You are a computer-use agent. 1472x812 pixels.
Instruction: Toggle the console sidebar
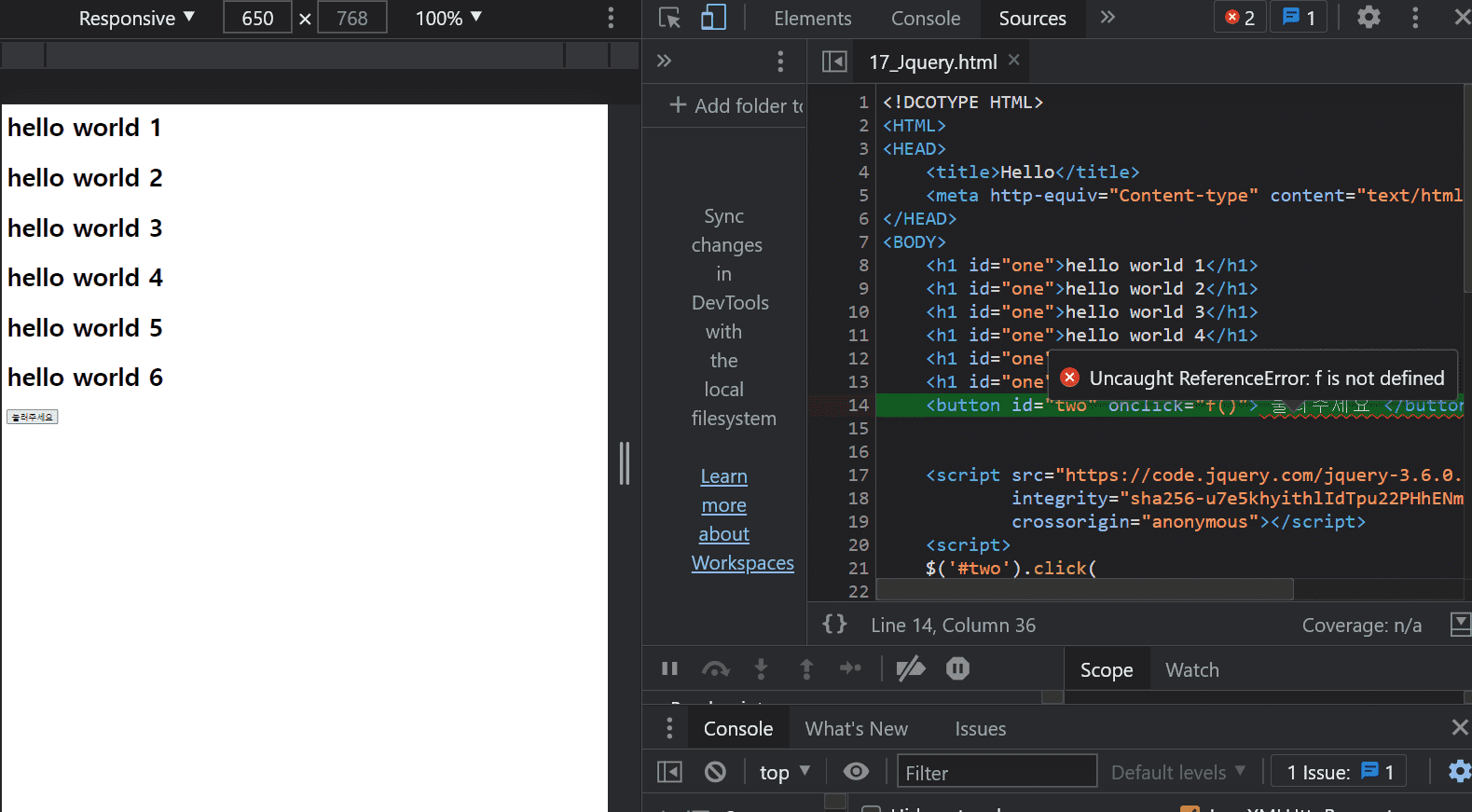click(669, 772)
